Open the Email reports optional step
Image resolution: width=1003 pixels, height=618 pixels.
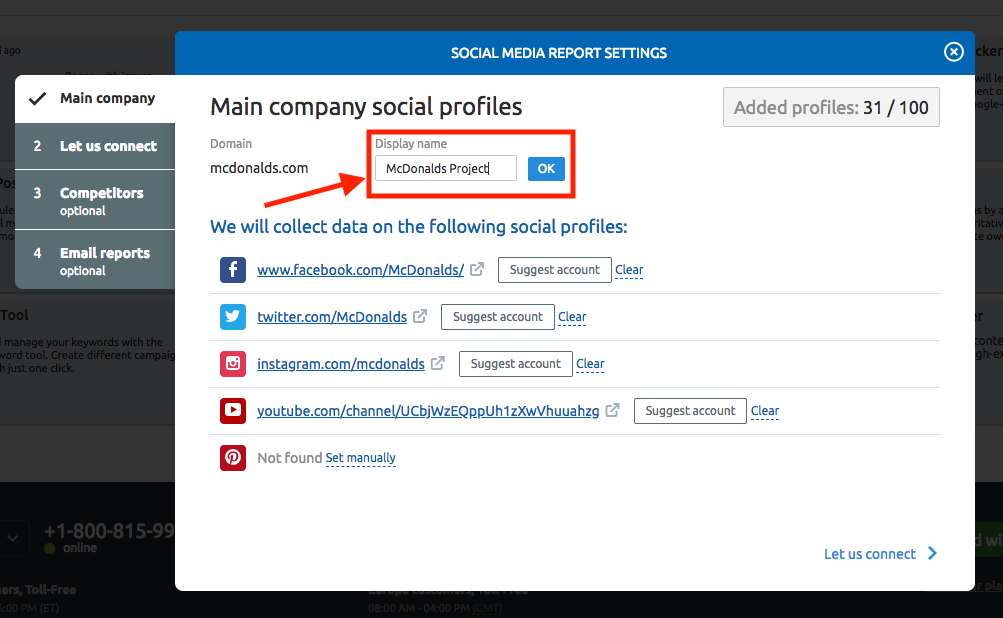pyautogui.click(x=95, y=260)
